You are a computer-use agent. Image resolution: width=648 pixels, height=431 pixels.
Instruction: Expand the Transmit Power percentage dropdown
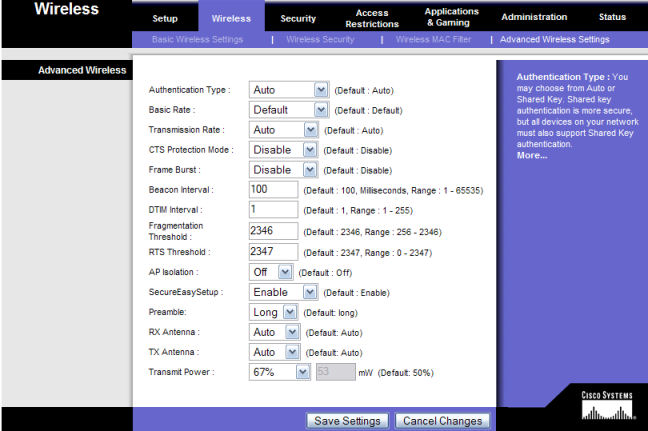pyautogui.click(x=279, y=372)
